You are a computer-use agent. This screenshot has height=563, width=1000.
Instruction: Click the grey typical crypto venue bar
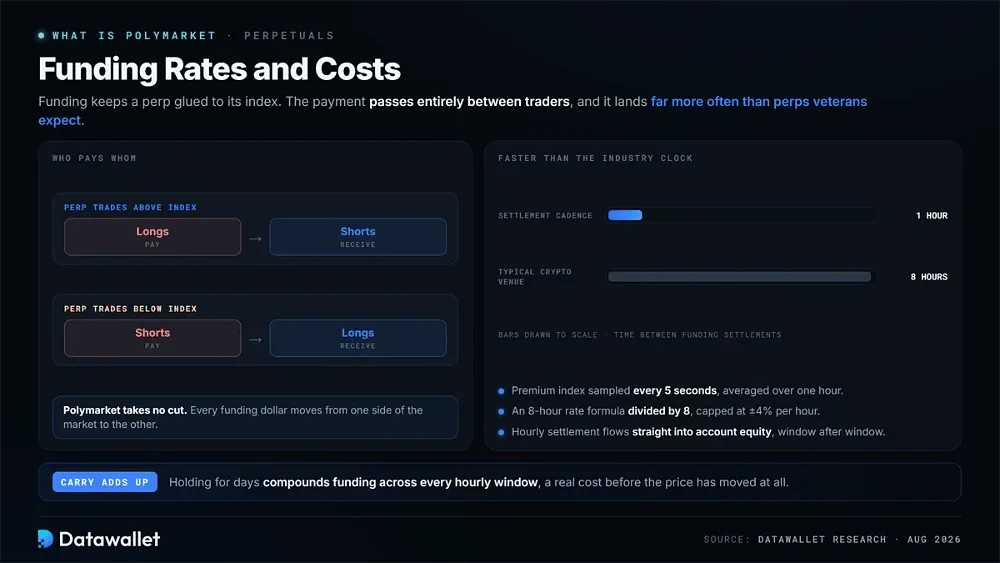pos(739,277)
